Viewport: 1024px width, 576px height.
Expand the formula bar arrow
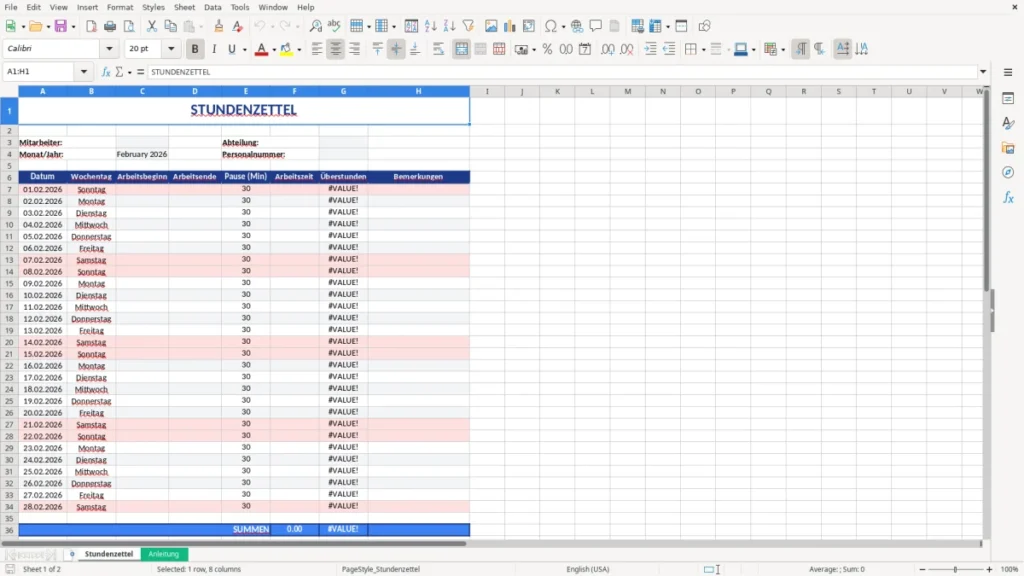point(983,72)
